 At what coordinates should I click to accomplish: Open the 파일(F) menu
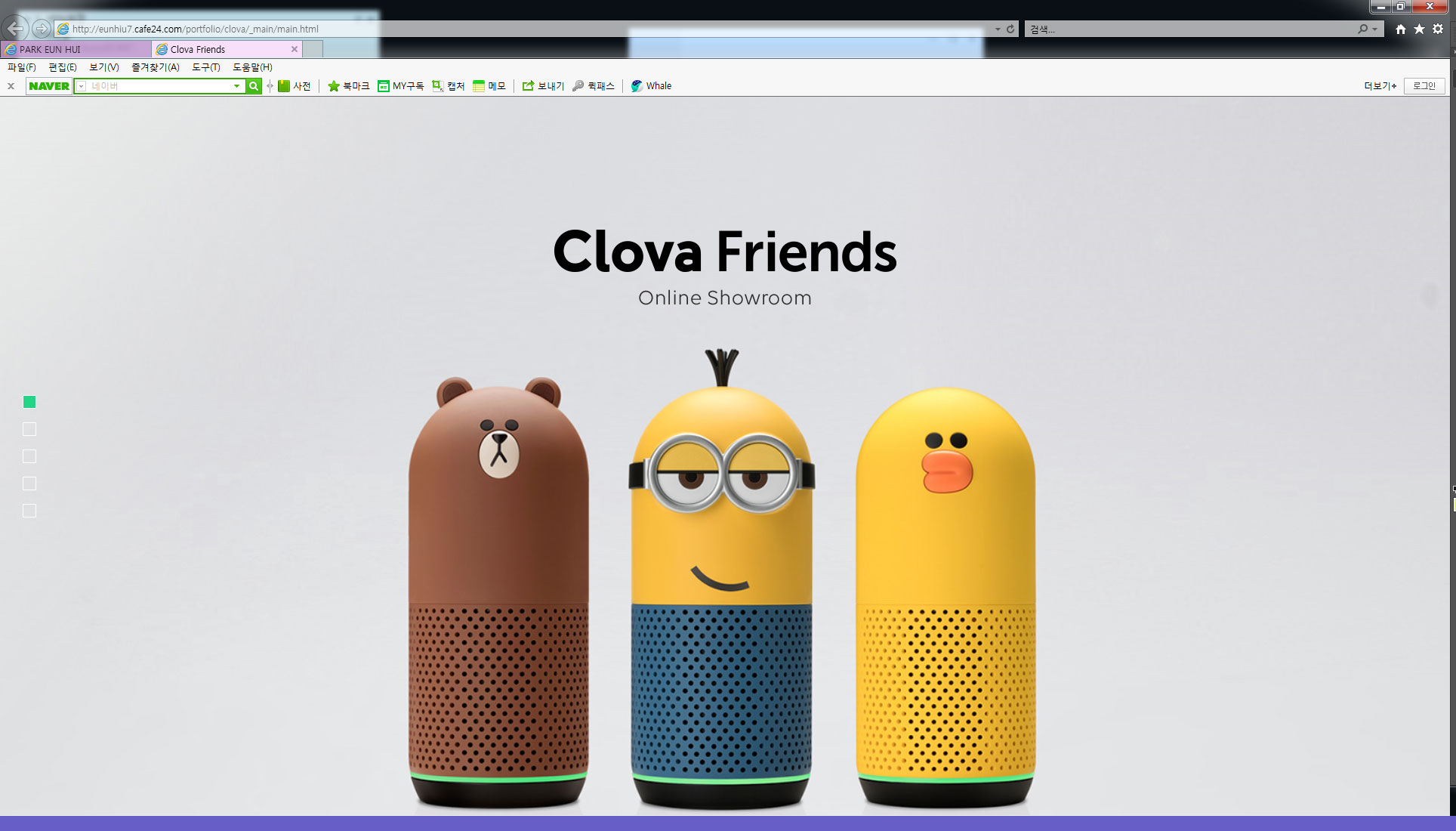22,67
